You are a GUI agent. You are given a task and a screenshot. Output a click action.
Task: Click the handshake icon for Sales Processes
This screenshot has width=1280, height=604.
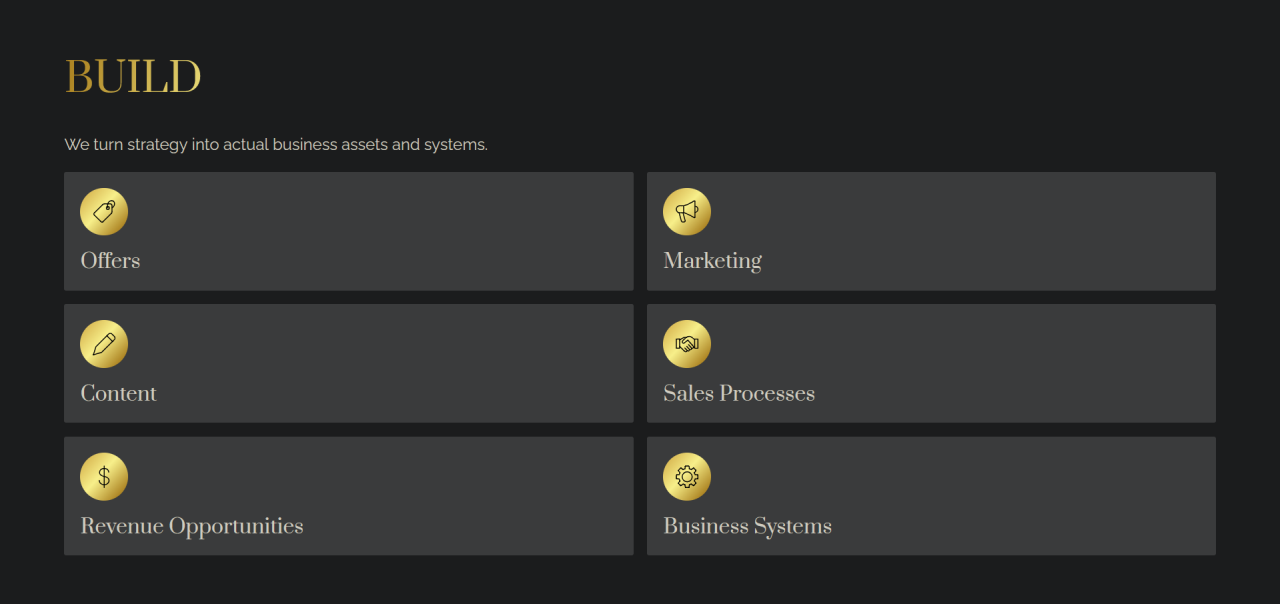pos(687,344)
